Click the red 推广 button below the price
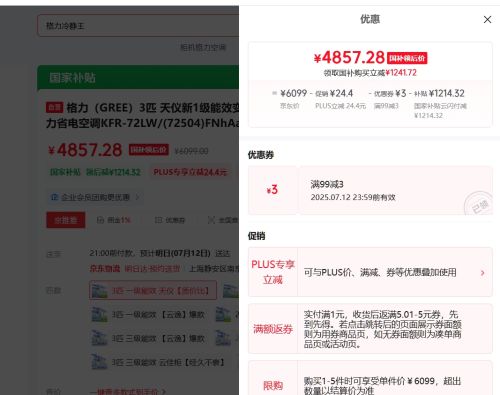The height and width of the screenshot is (395, 500). 66,220
